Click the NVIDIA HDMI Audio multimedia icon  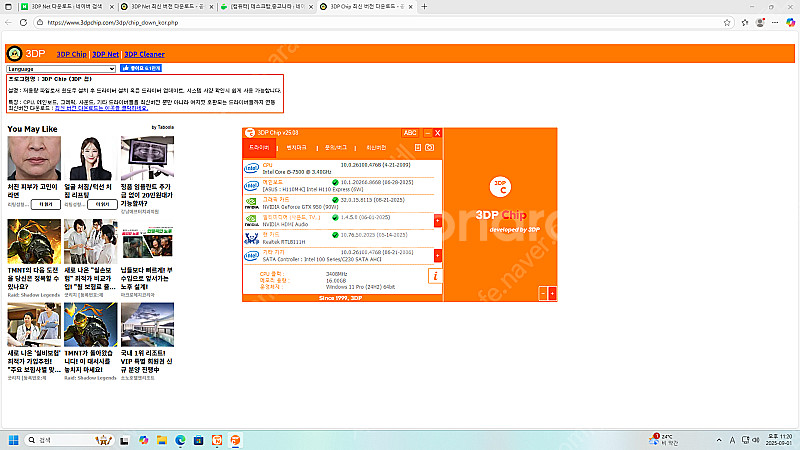point(252,220)
